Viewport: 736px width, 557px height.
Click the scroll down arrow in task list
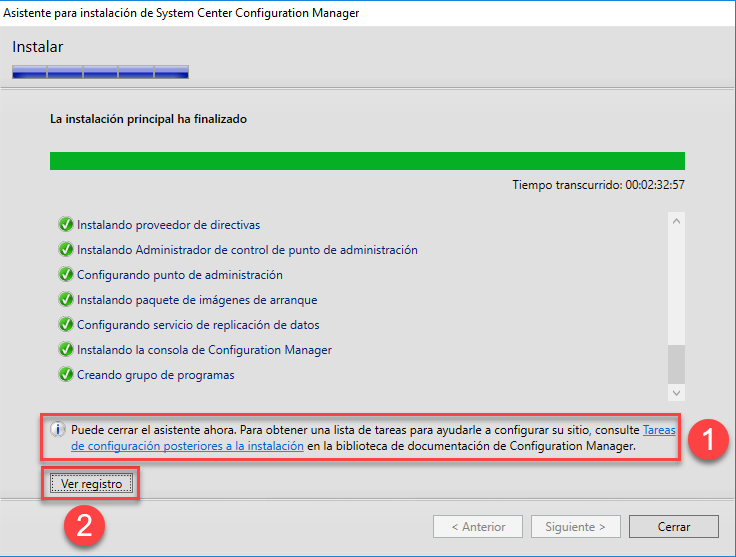click(x=676, y=393)
